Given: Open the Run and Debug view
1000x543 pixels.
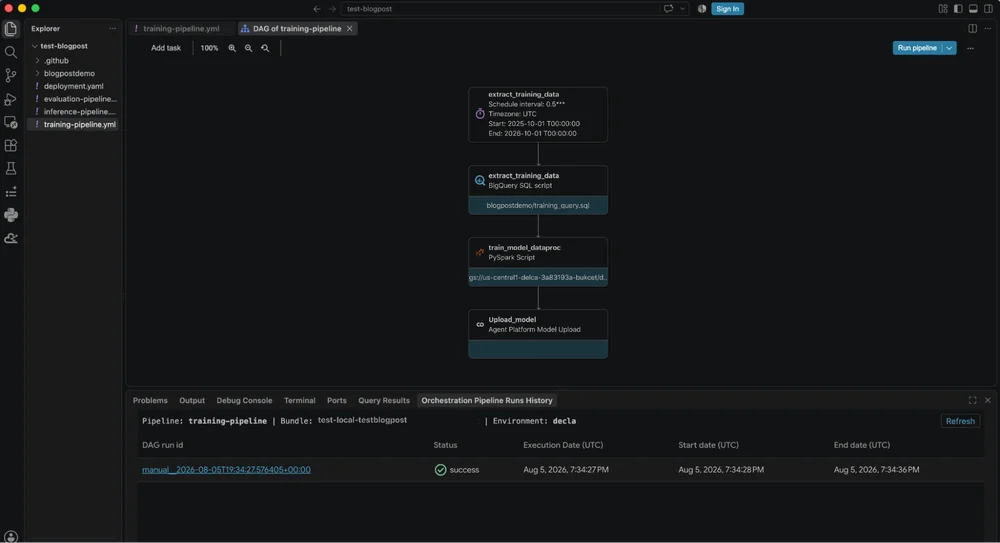Looking at the screenshot, I should (11, 99).
